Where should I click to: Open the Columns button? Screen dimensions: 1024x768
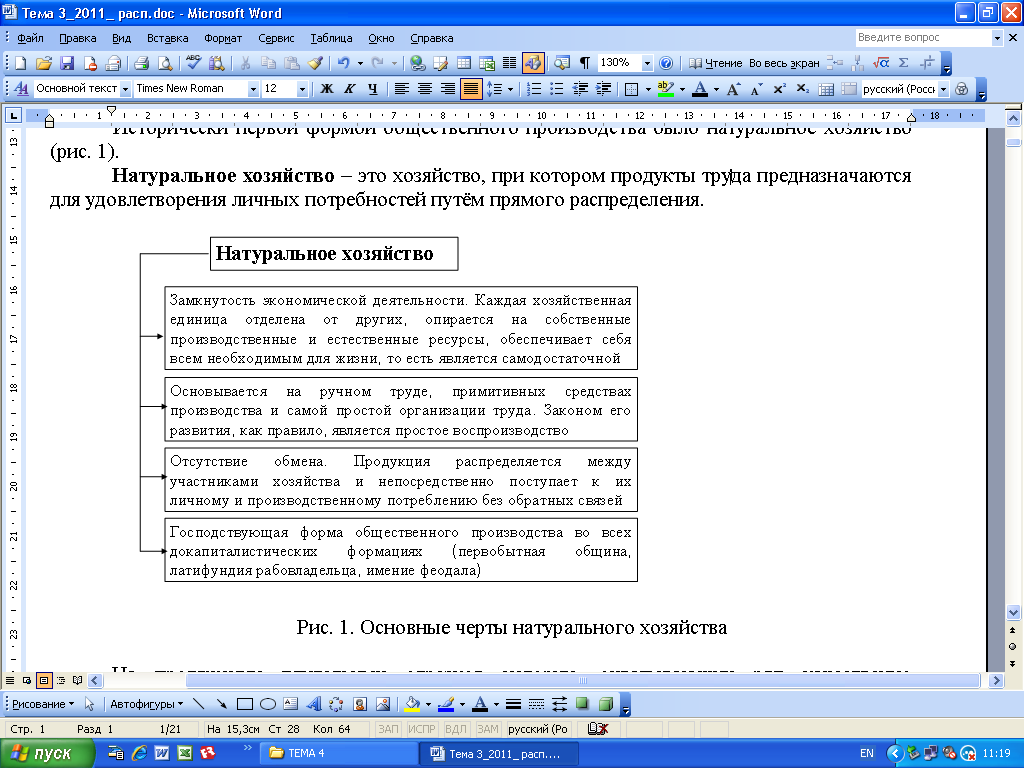[509, 63]
